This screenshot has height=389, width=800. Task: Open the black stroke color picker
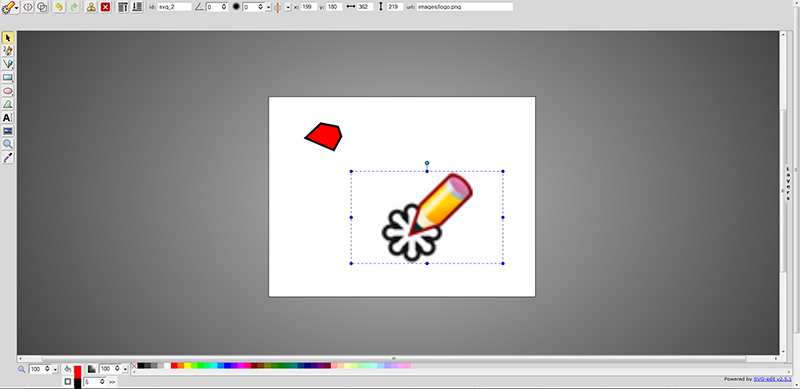[x=78, y=383]
